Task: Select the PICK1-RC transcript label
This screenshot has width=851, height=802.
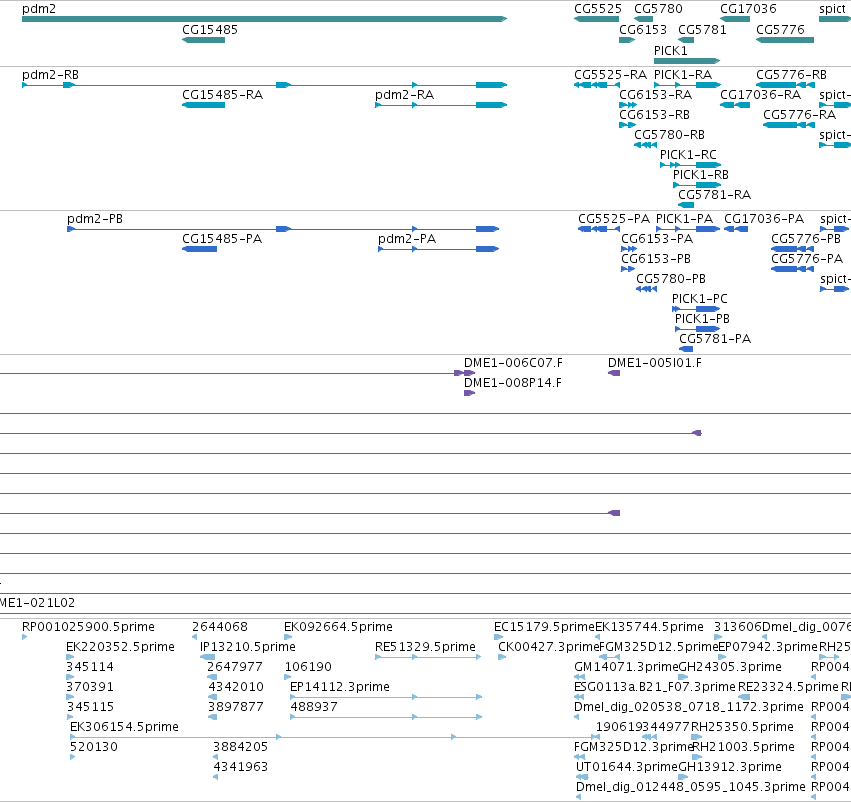Action: click(x=688, y=155)
